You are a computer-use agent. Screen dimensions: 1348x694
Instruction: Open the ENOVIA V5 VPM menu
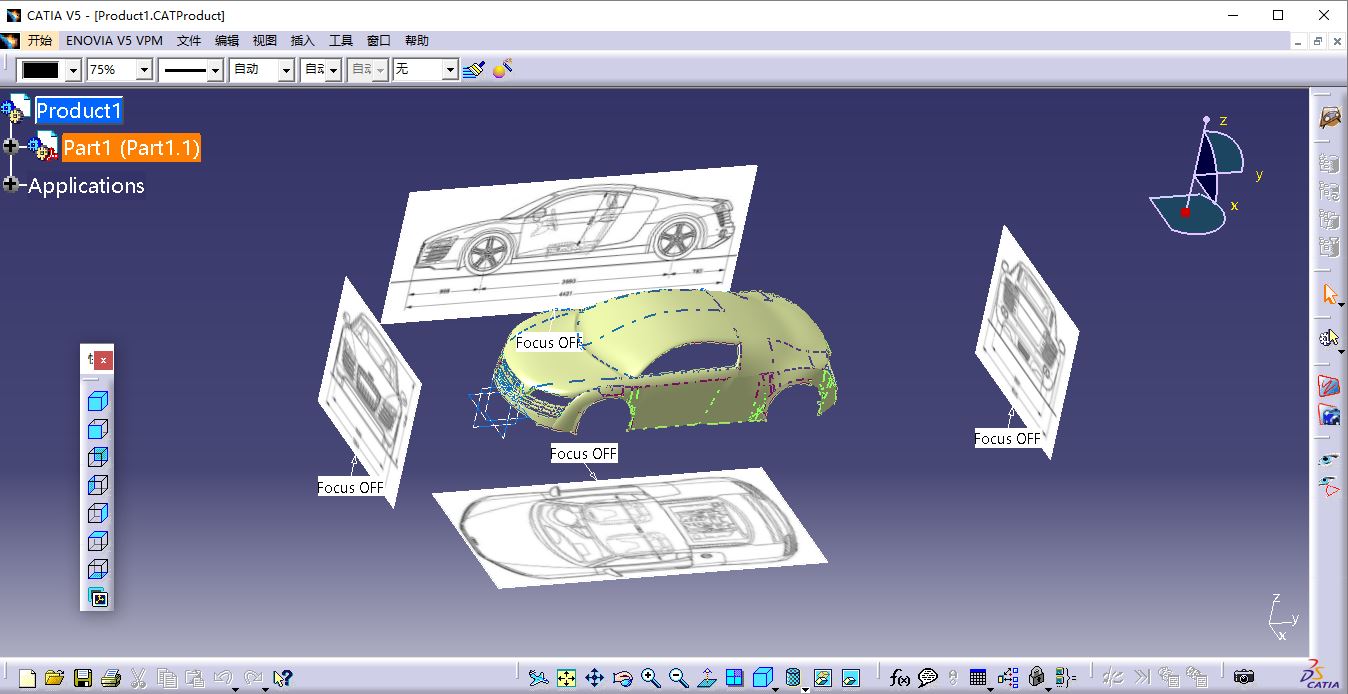click(114, 41)
